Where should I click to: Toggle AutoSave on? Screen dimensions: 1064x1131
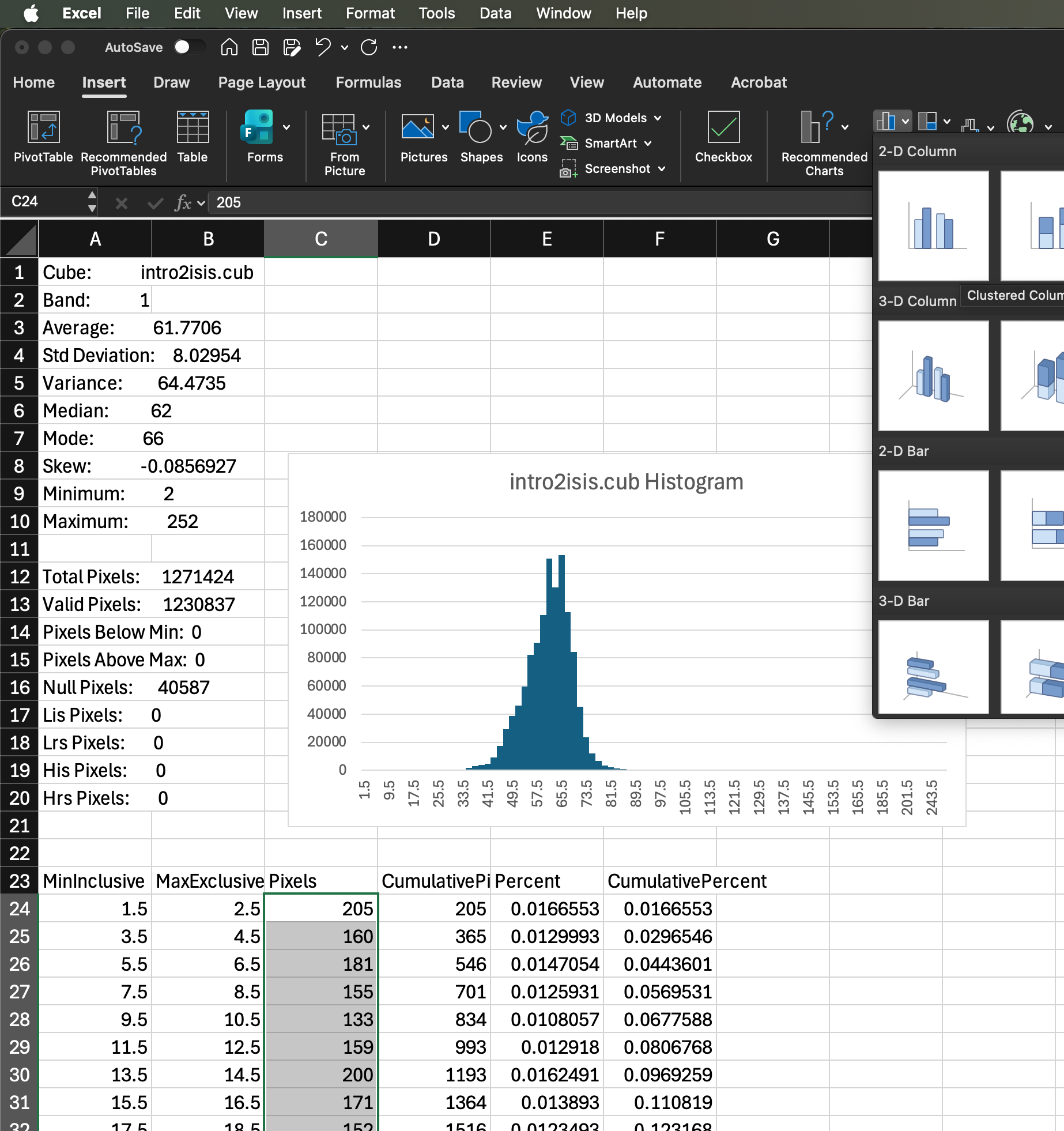pyautogui.click(x=190, y=47)
